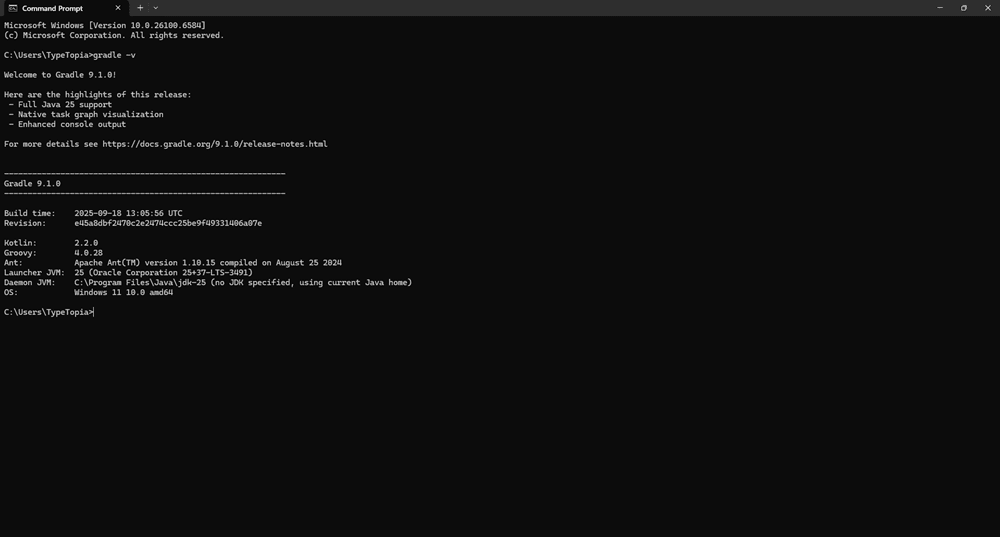The height and width of the screenshot is (537, 1000).
Task: Click the Build time timestamp
Action: (x=128, y=213)
